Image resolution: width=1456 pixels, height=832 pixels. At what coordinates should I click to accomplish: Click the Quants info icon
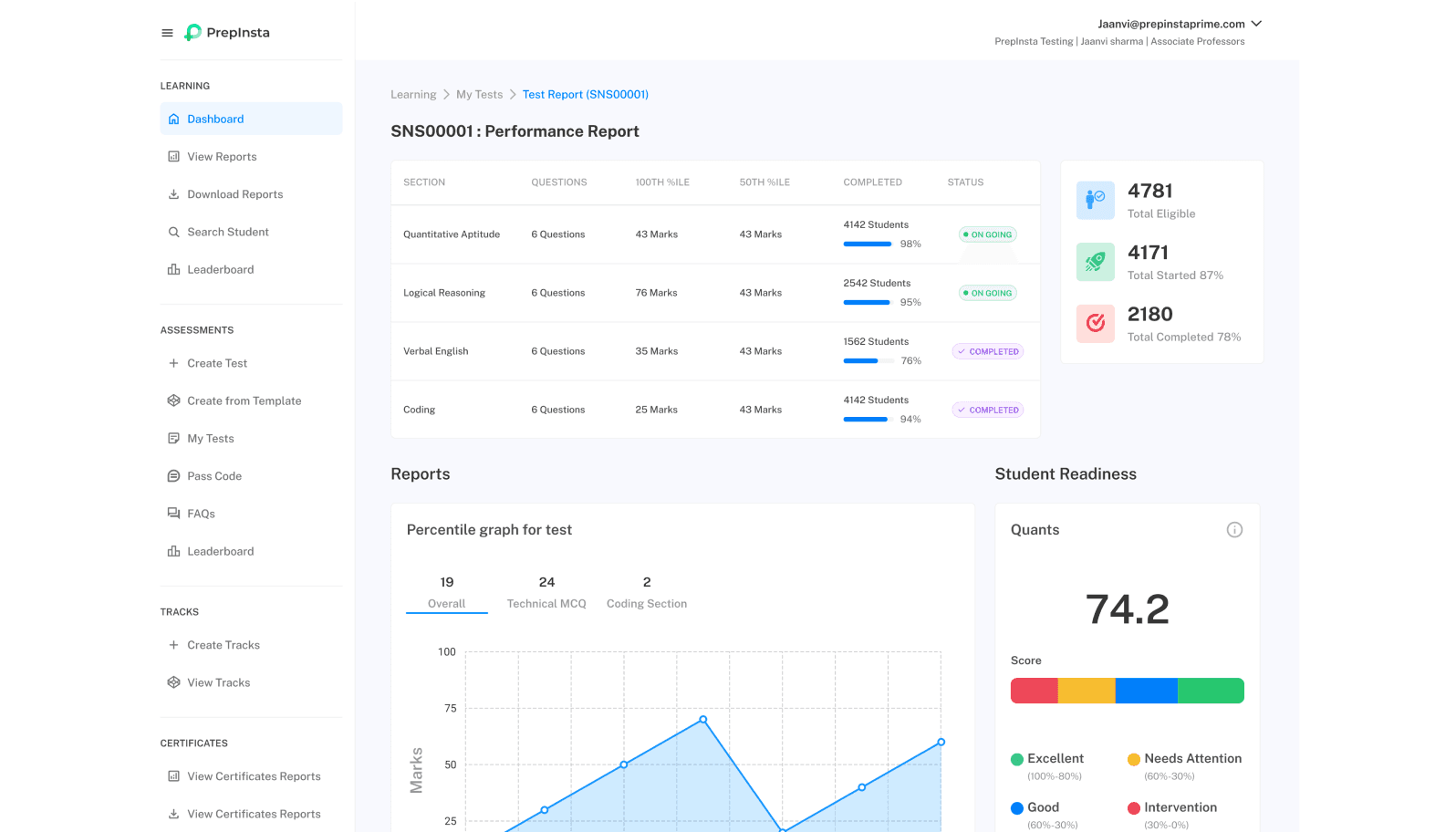1234,530
